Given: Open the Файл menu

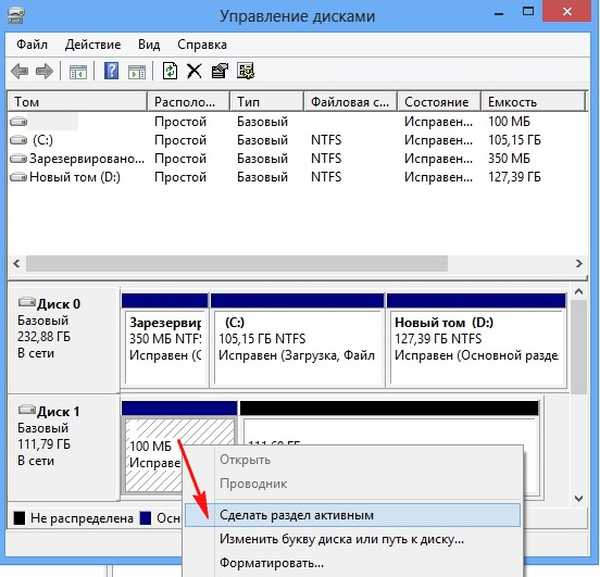Looking at the screenshot, I should (x=29, y=46).
